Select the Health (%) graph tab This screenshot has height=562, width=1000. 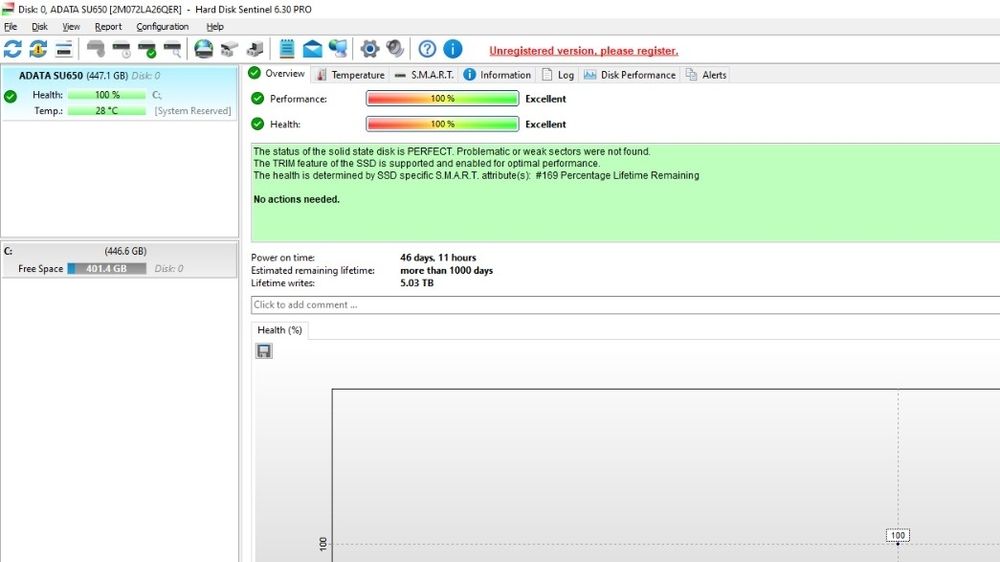click(279, 330)
